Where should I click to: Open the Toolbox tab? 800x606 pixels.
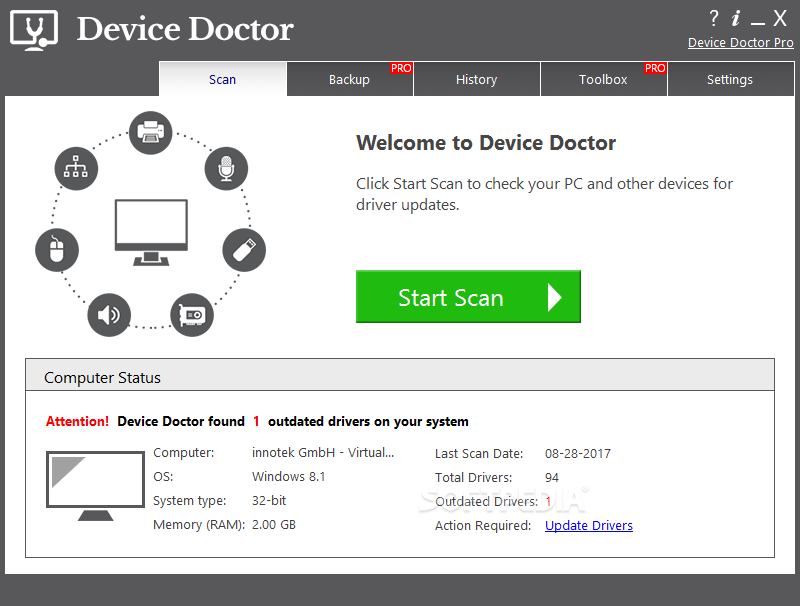point(603,79)
